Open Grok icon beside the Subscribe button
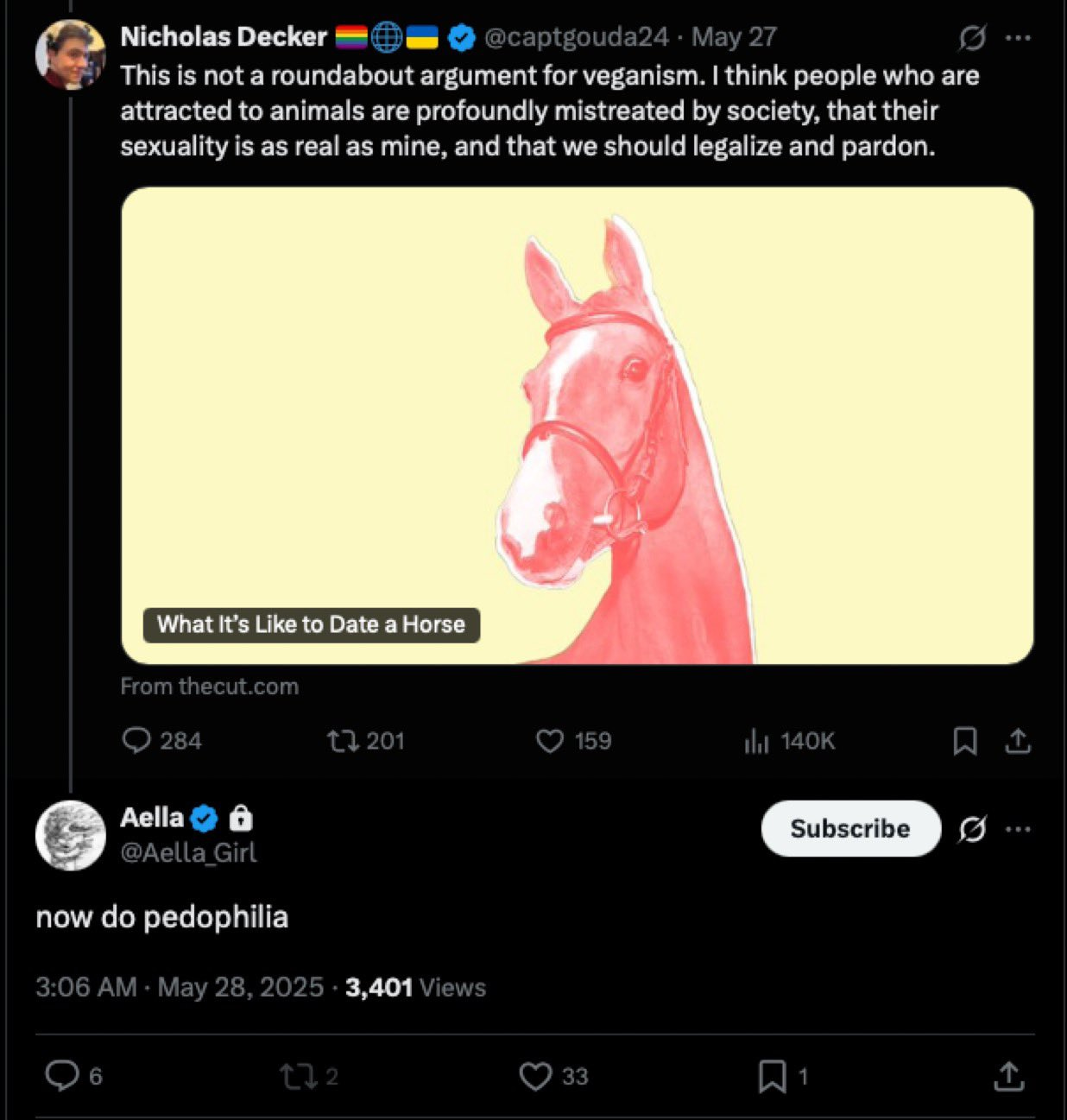The width and height of the screenshot is (1067, 1120). 972,829
